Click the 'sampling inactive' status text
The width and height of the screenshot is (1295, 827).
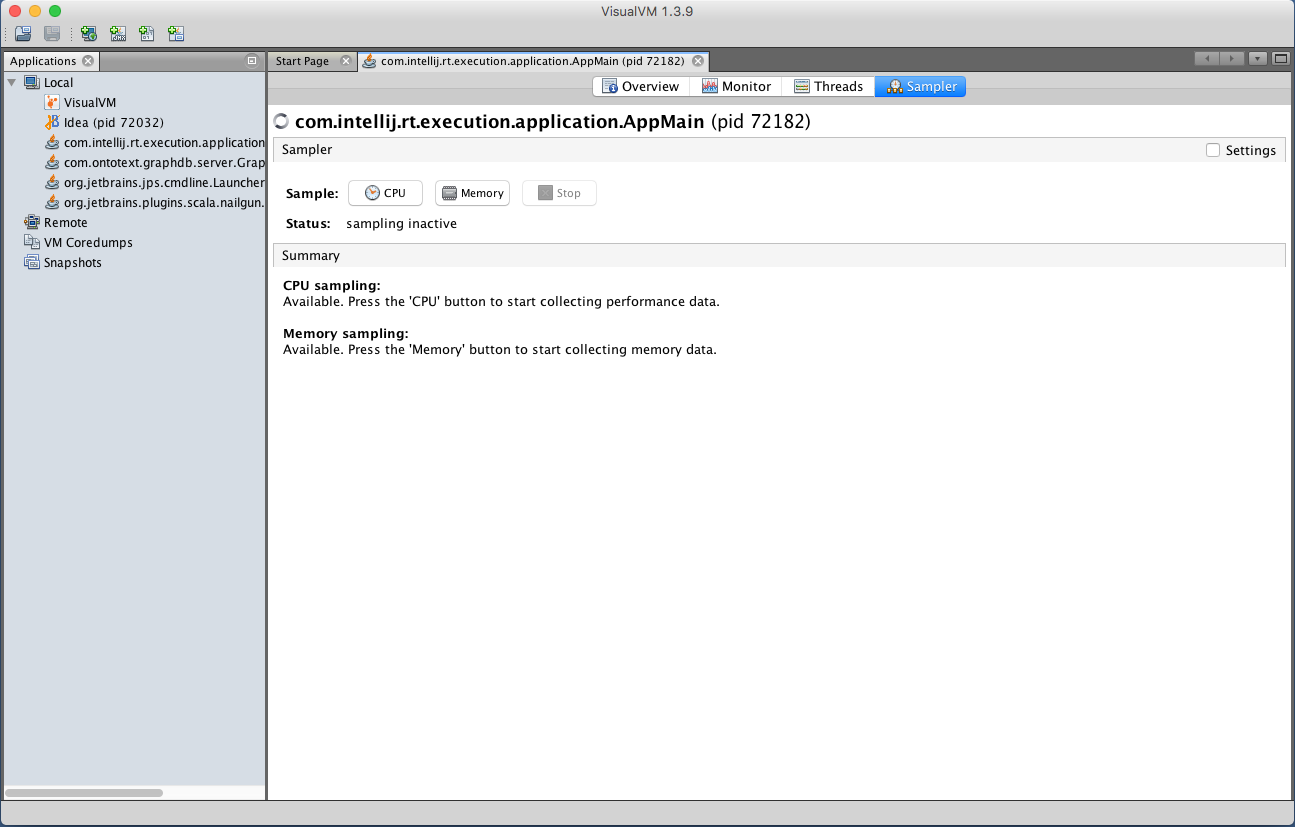(401, 224)
